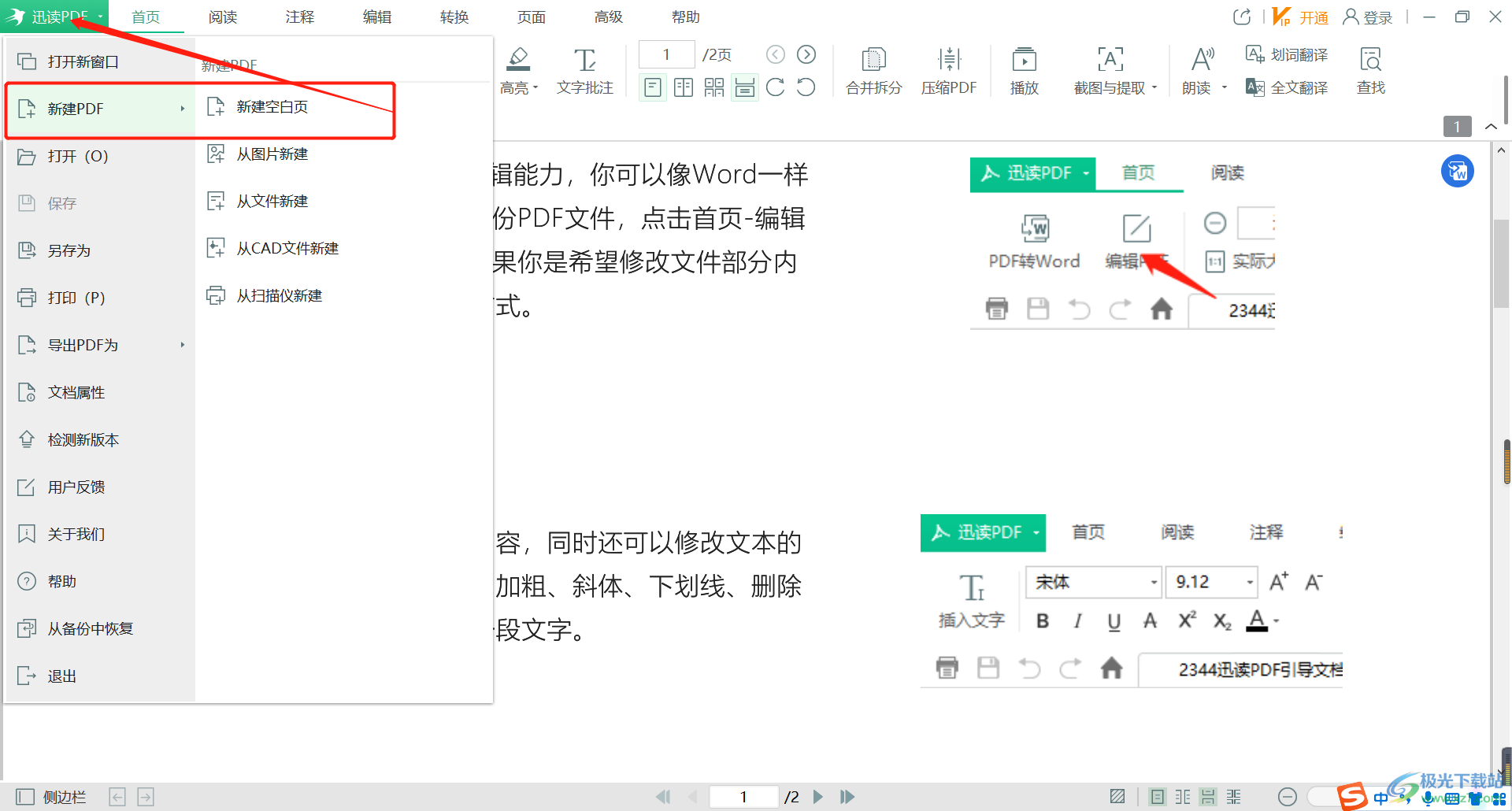Jump to first page in status bar
Image resolution: width=1512 pixels, height=811 pixels.
point(663,797)
